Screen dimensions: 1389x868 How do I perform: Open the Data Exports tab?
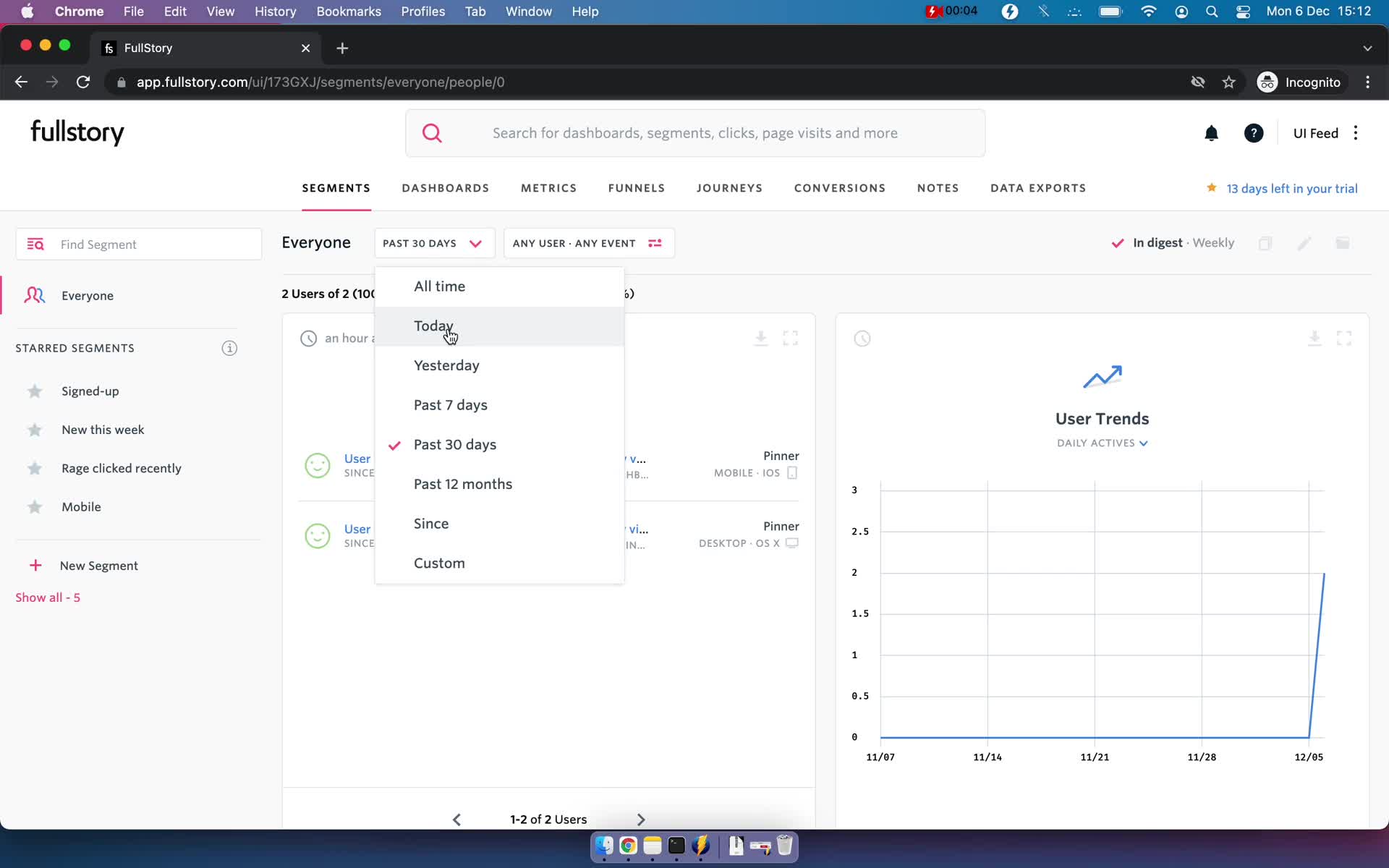point(1038,188)
